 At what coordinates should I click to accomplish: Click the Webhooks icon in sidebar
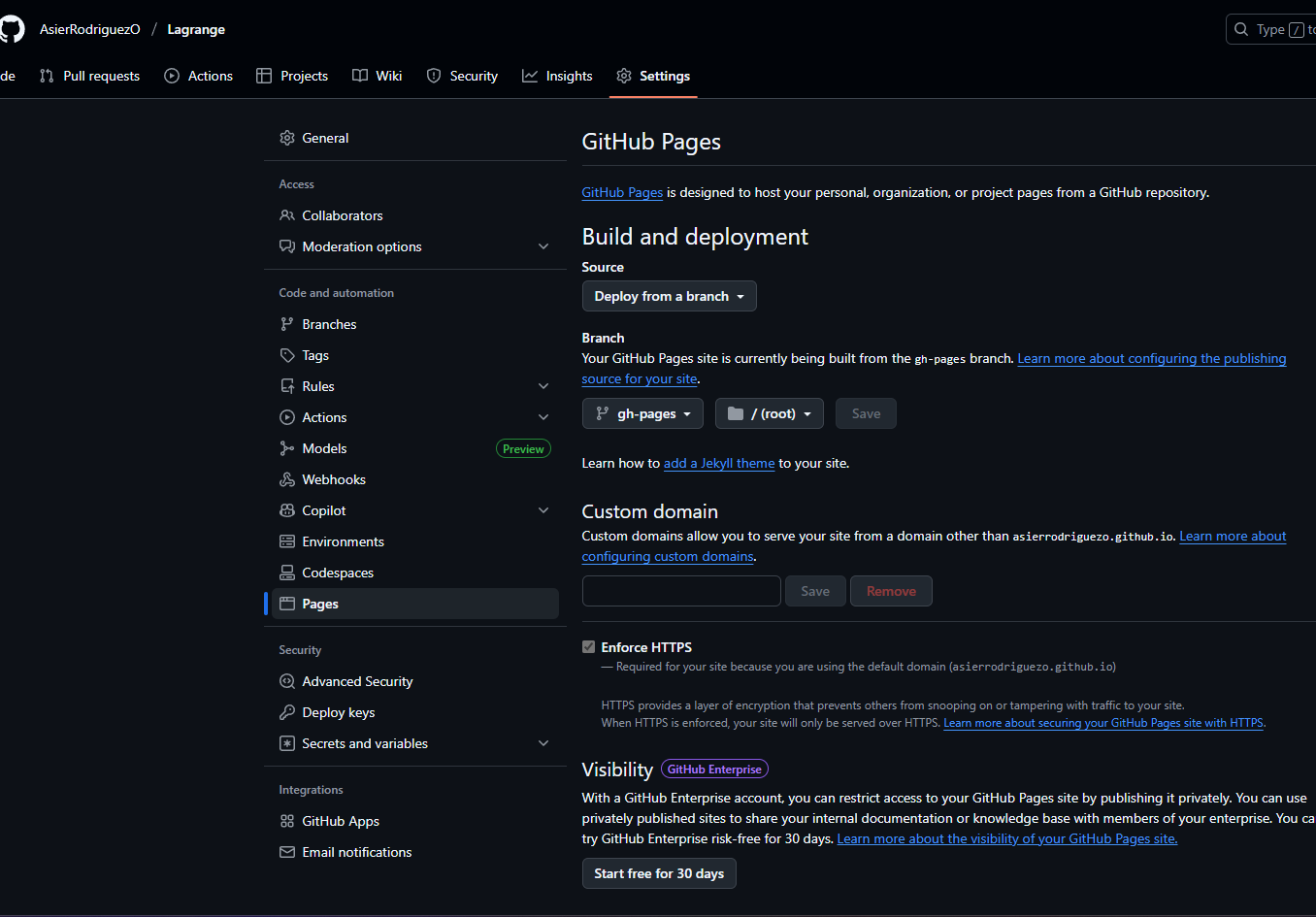[287, 479]
